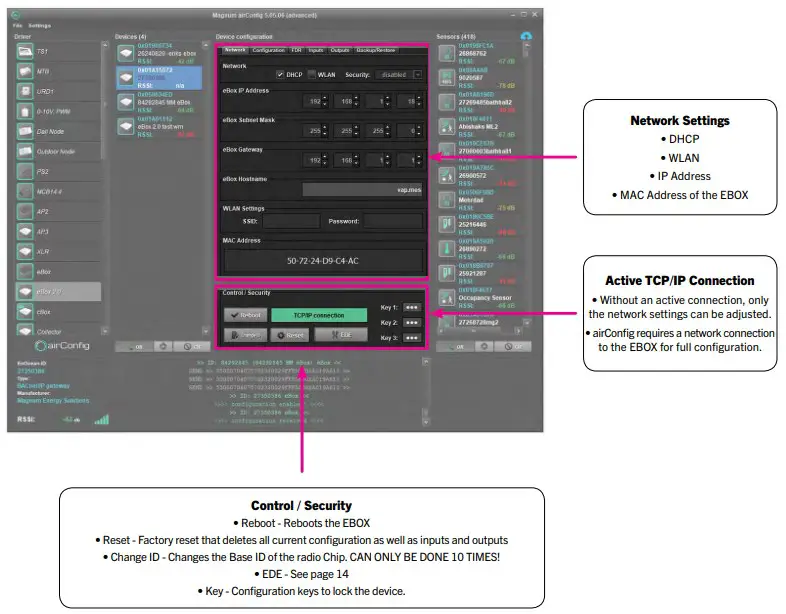Click device icon for eBox 2.0 test wm
786x614 pixels.
click(x=126, y=126)
